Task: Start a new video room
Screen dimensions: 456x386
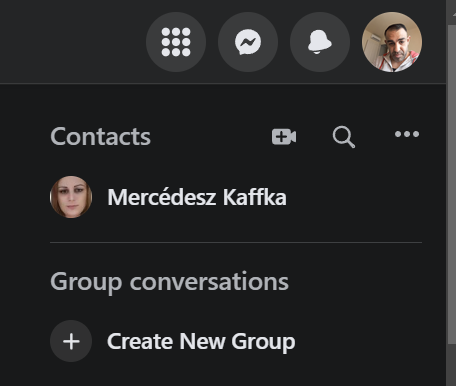Action: click(284, 137)
